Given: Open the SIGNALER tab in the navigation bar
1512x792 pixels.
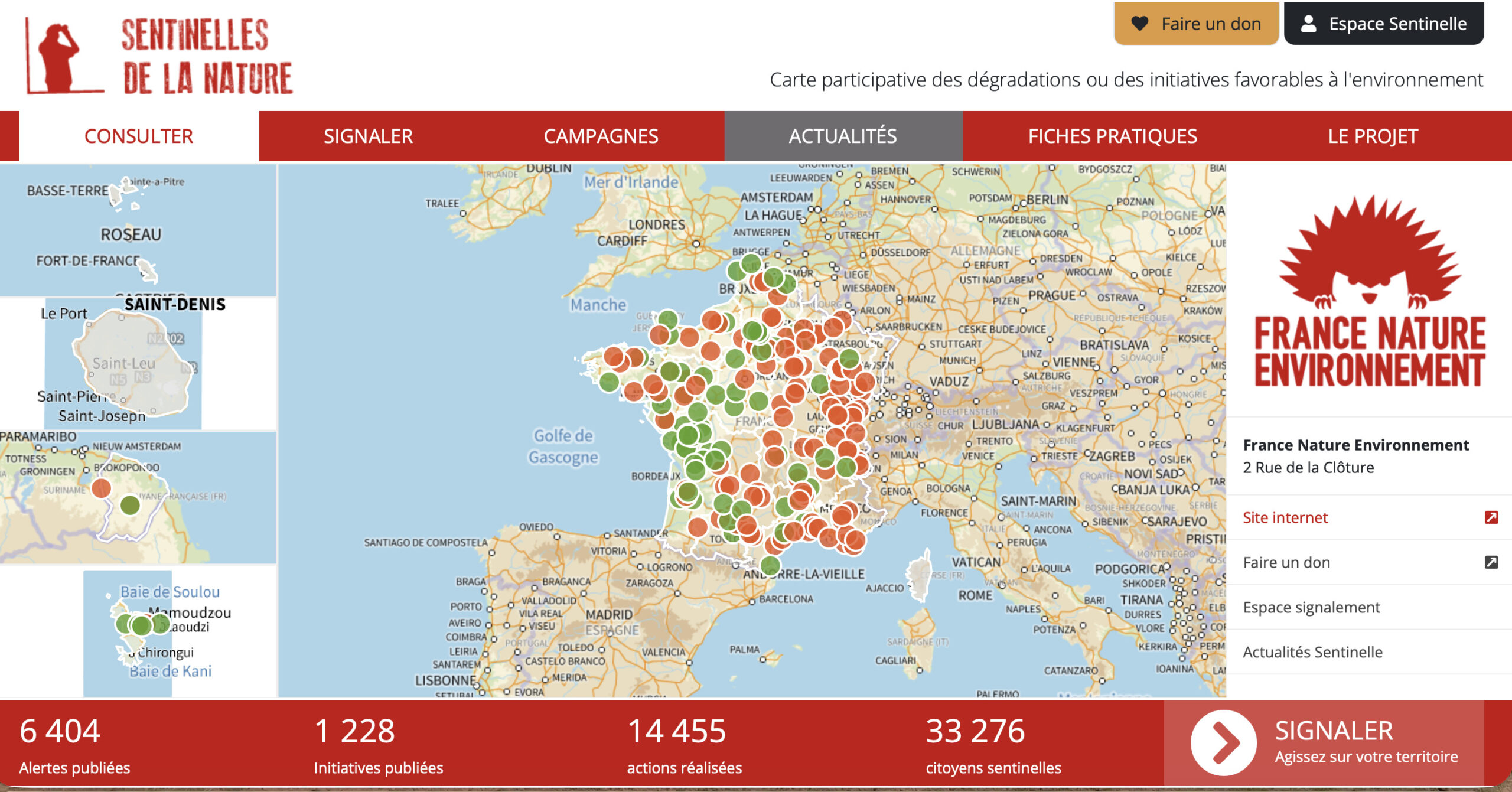Looking at the screenshot, I should (368, 136).
